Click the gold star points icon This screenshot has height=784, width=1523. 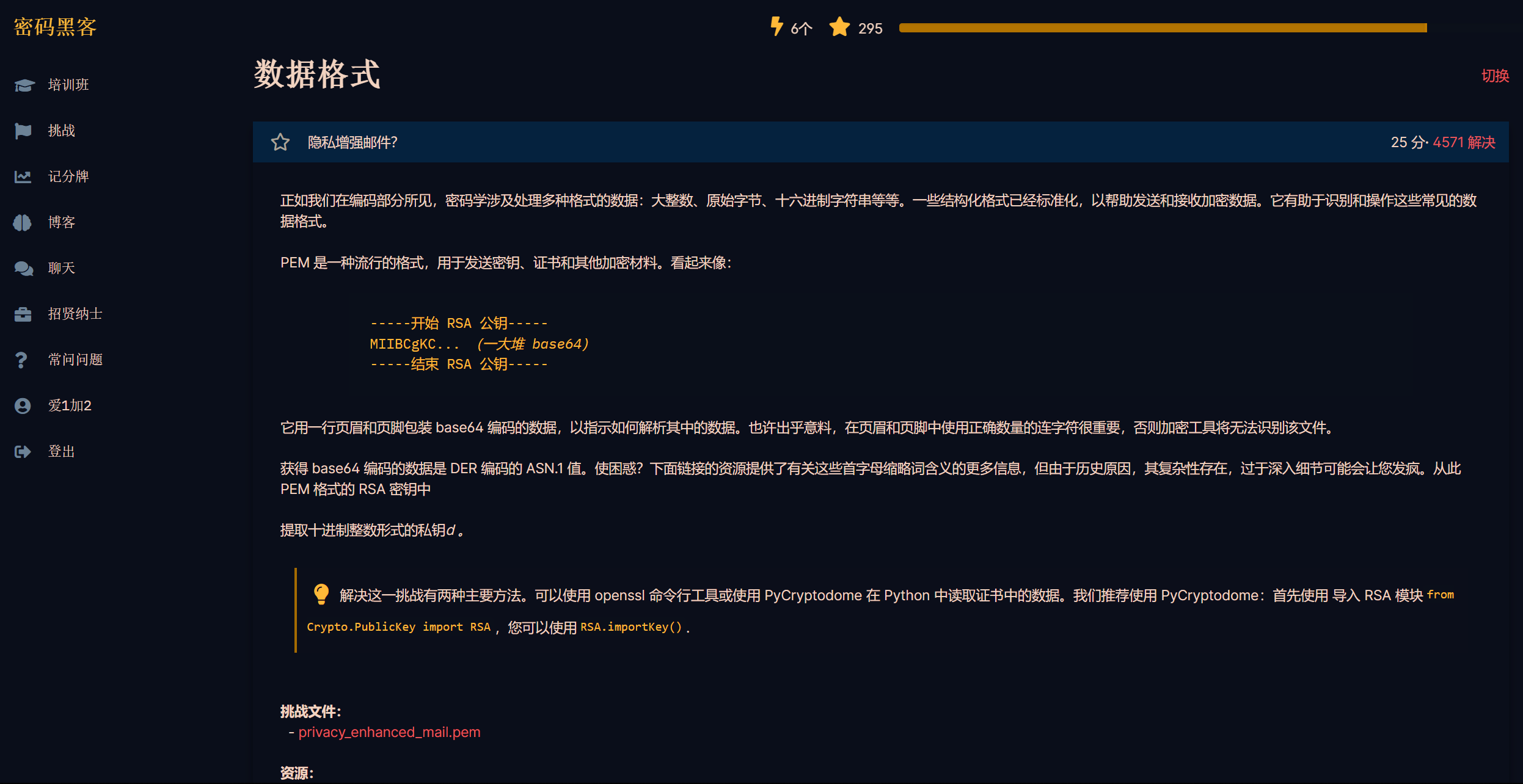pyautogui.click(x=839, y=27)
